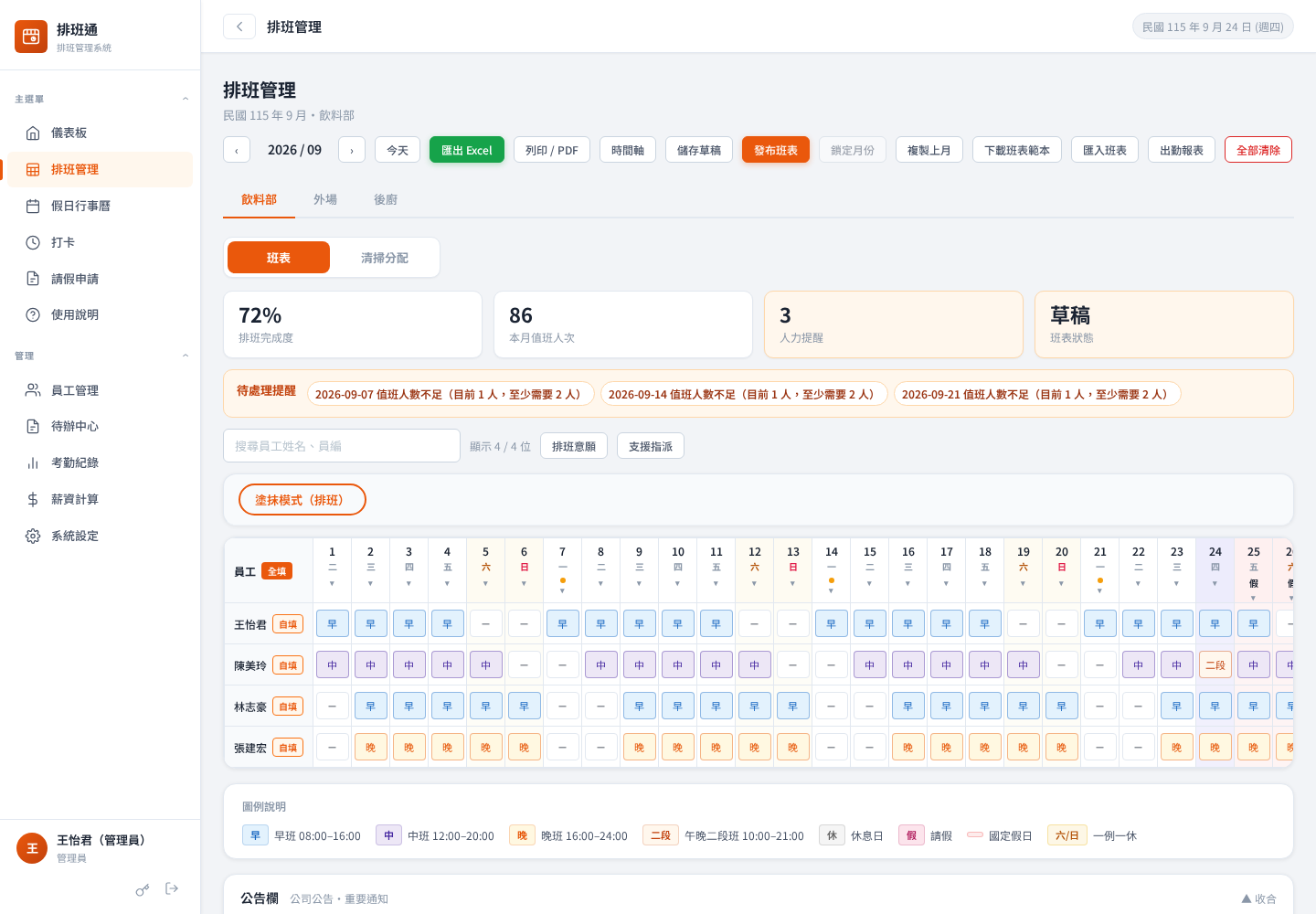This screenshot has height=914, width=1316.
Task: Click the 打卡 clock icon
Action: click(x=33, y=243)
